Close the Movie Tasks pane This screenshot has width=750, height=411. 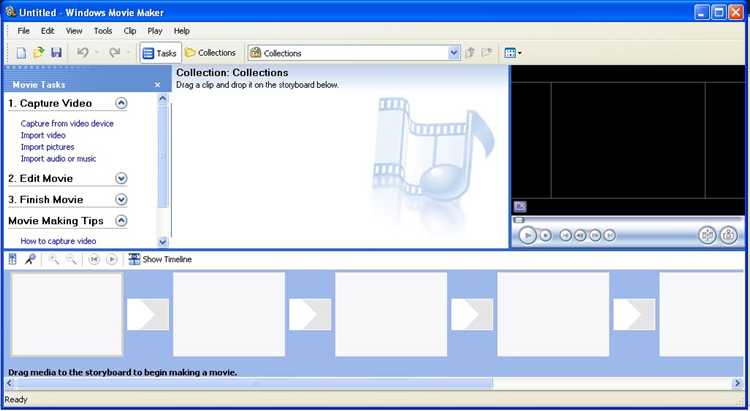pyautogui.click(x=157, y=85)
